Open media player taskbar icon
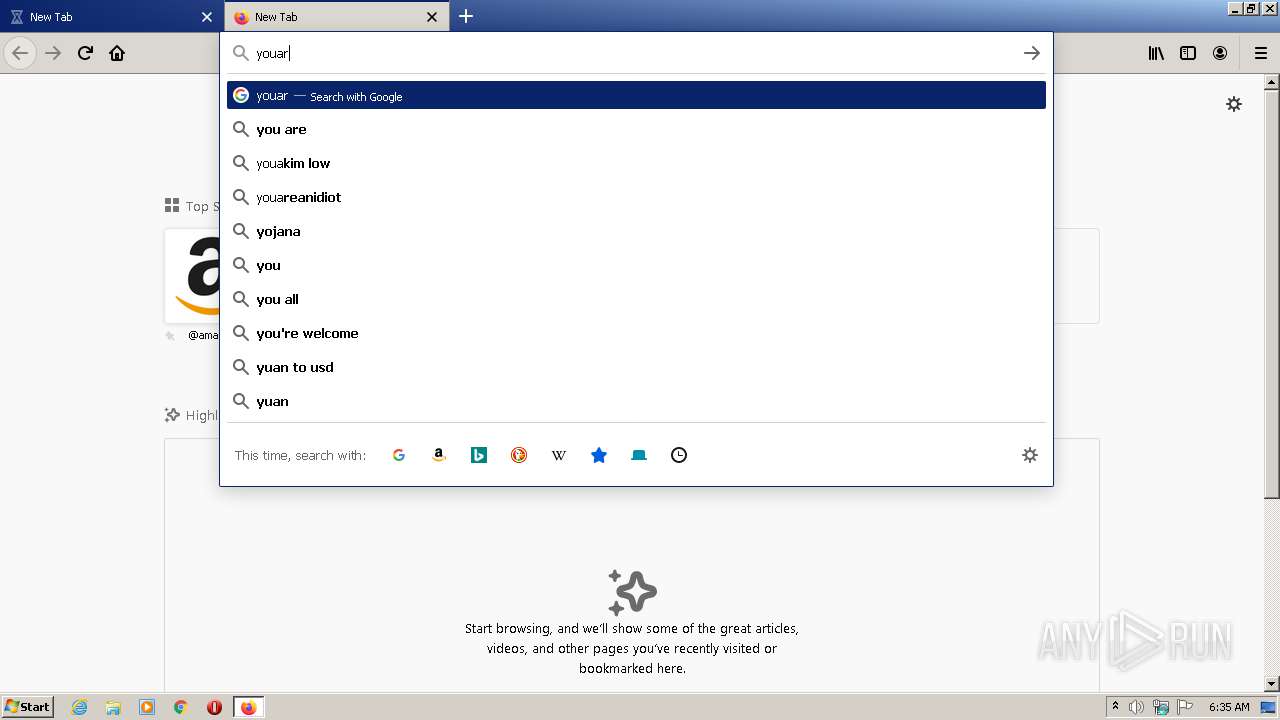 147,707
